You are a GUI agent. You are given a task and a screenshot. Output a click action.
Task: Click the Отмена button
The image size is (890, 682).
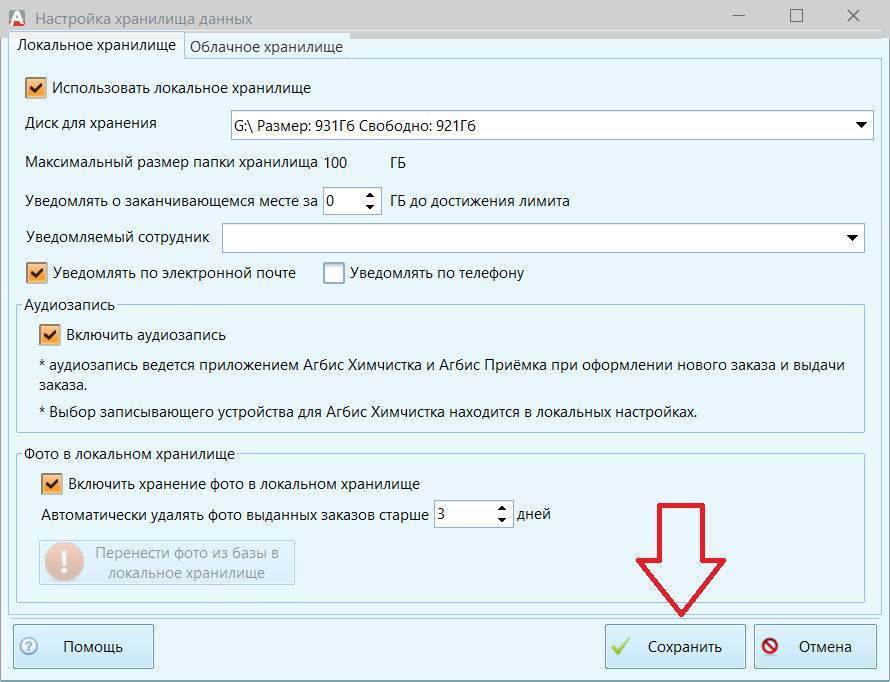coord(815,646)
